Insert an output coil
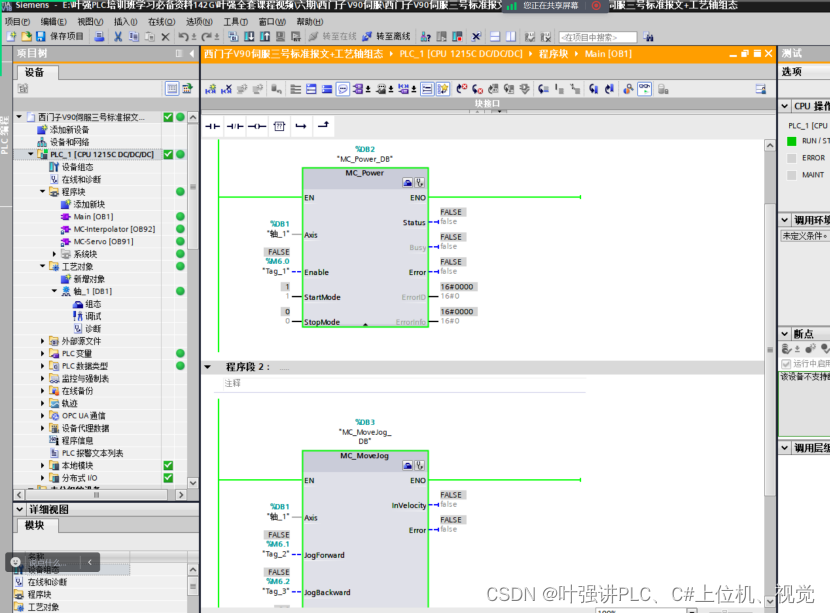 pyautogui.click(x=257, y=126)
